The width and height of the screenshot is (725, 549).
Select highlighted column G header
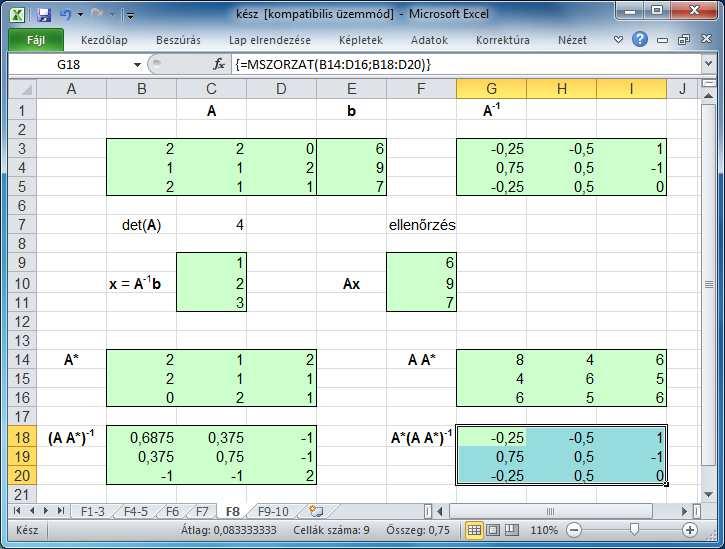pos(492,88)
